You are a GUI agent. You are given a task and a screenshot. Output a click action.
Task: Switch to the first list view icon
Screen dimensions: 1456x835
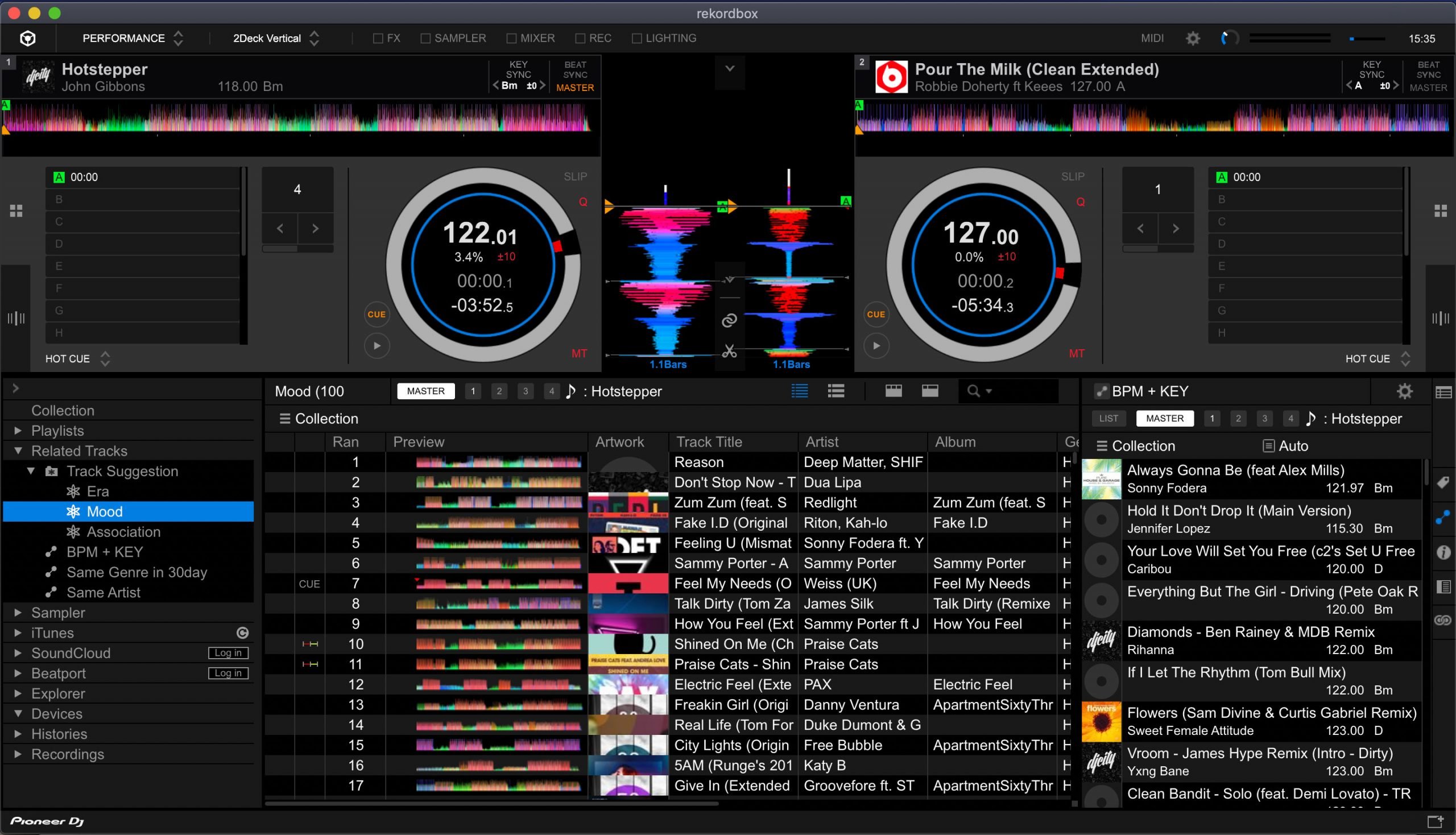(x=800, y=391)
